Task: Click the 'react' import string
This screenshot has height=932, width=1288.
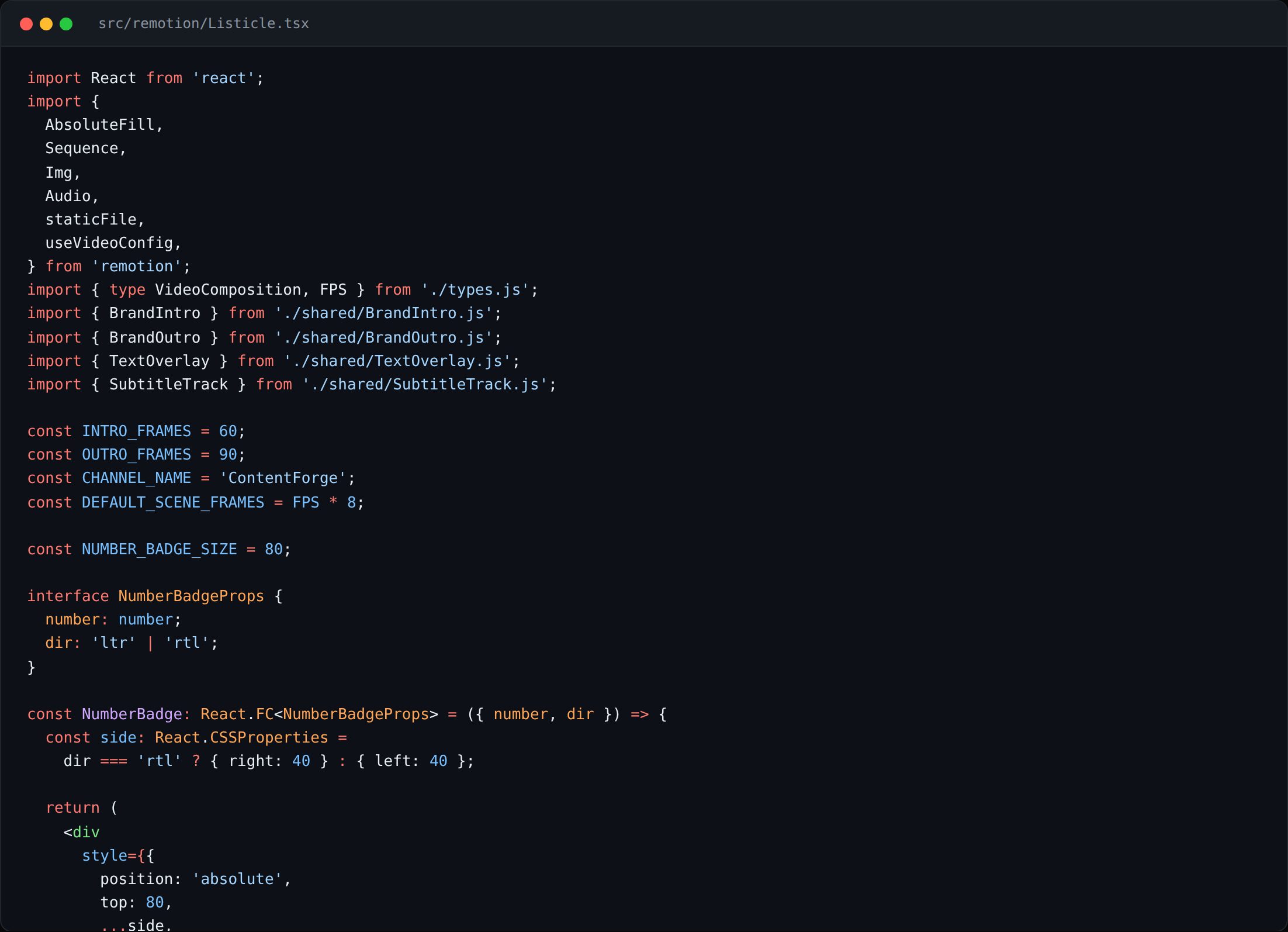Action: [x=224, y=78]
